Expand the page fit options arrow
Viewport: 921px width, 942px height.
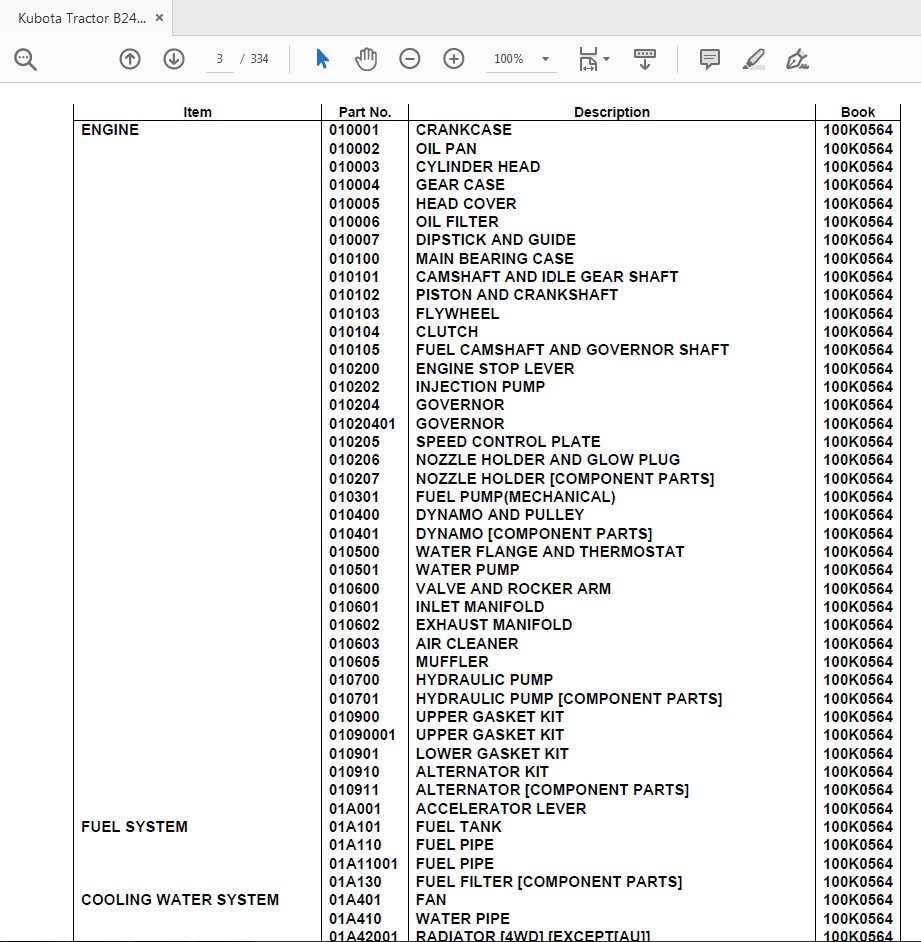[606, 59]
